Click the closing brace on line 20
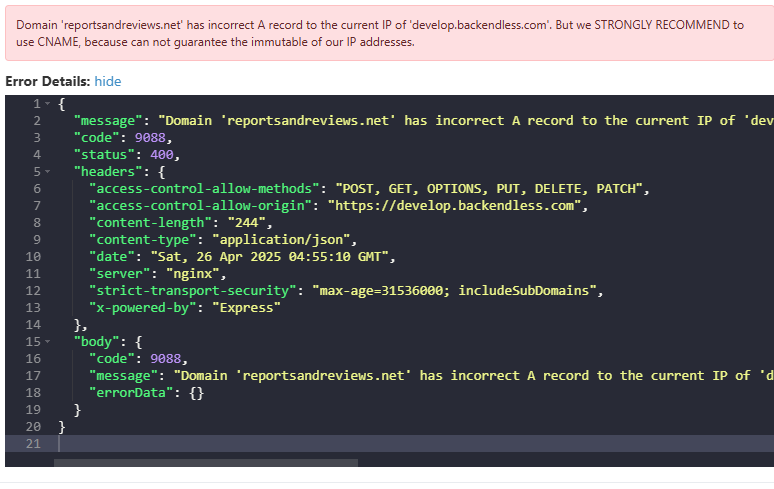Screen dimensions: 774x489 [x=62, y=427]
